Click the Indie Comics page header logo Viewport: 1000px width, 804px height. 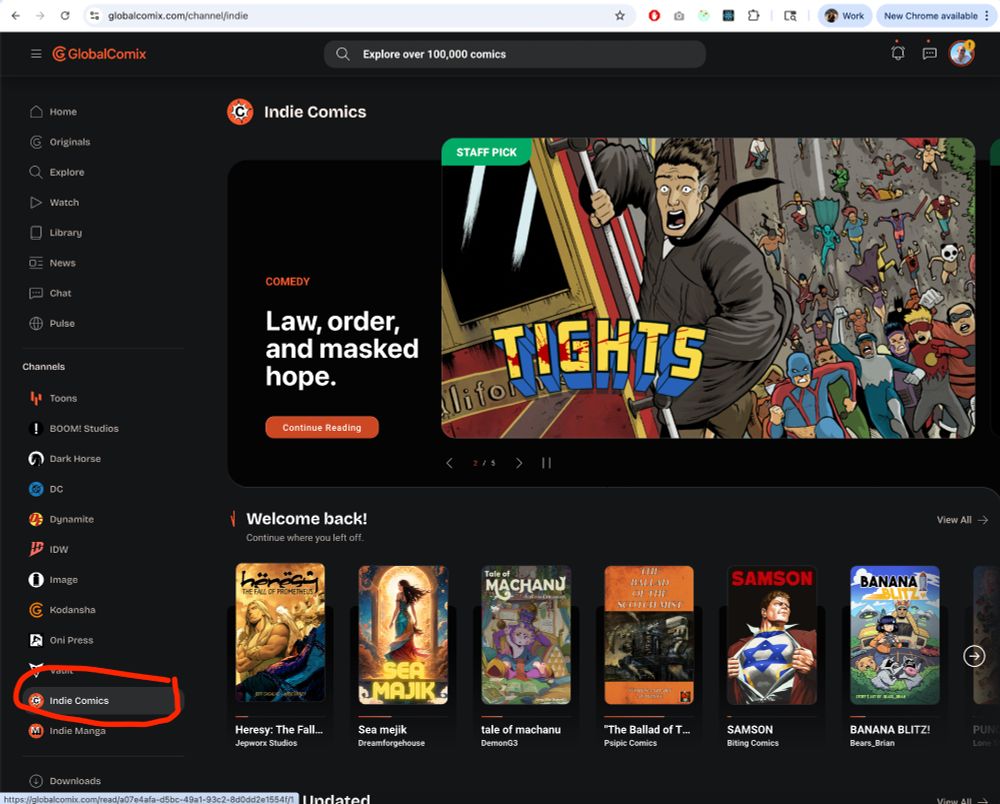[x=240, y=112]
